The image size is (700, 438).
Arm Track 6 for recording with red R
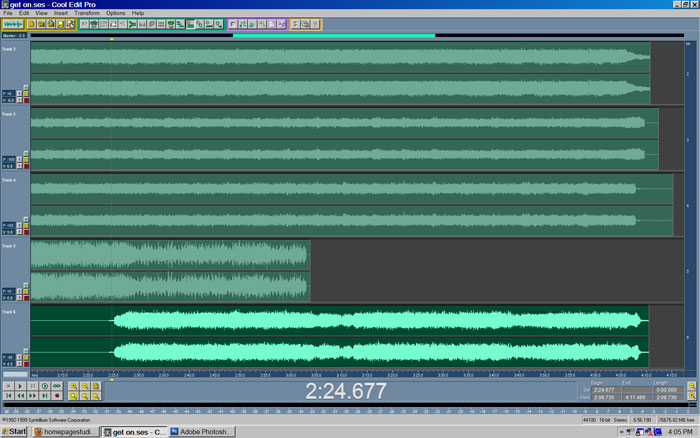coord(26,363)
